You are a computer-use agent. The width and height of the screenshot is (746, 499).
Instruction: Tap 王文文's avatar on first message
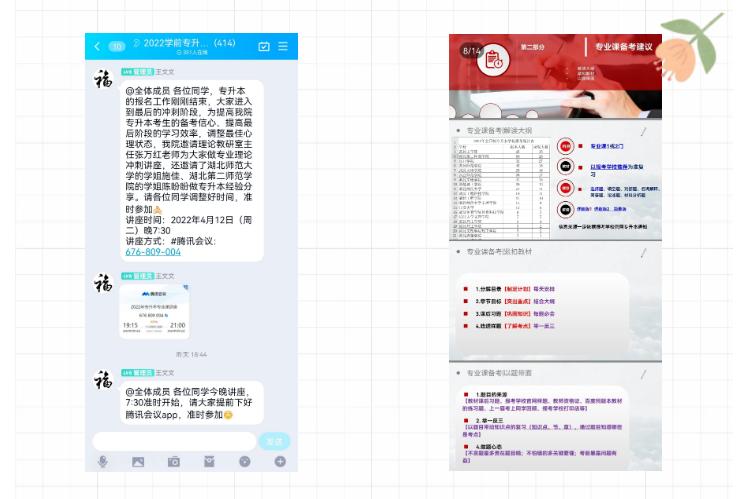point(103,78)
